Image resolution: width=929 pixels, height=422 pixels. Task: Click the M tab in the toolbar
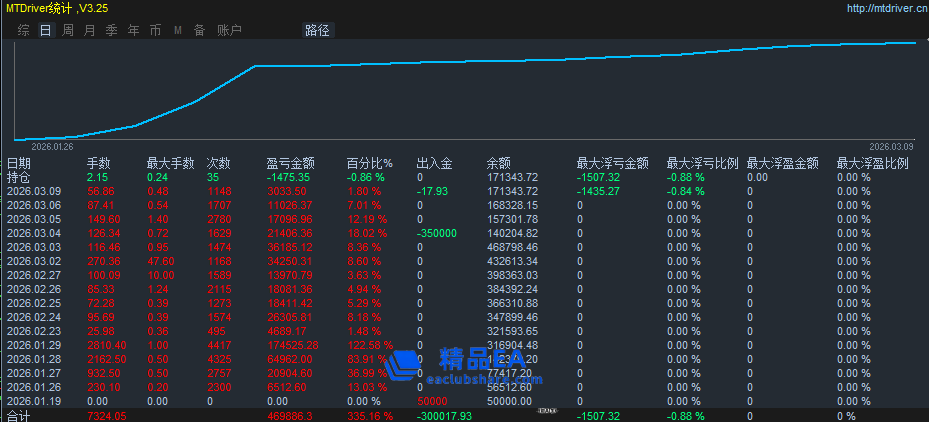(177, 31)
